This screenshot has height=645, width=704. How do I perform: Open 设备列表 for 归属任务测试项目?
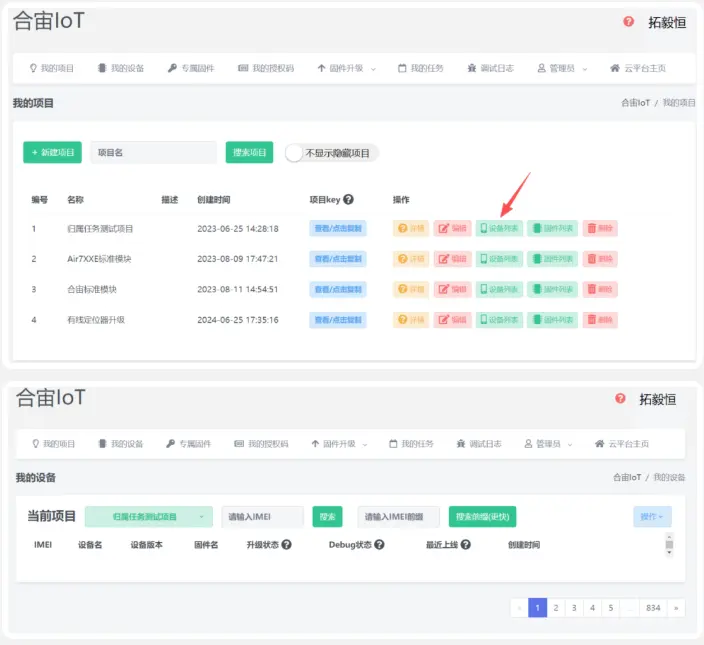[499, 228]
